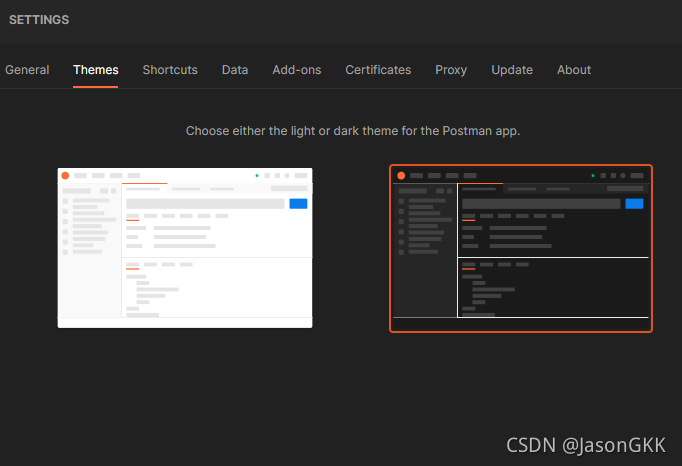Screen dimensions: 682x466
Task: Open the Update tab
Action: [512, 70]
